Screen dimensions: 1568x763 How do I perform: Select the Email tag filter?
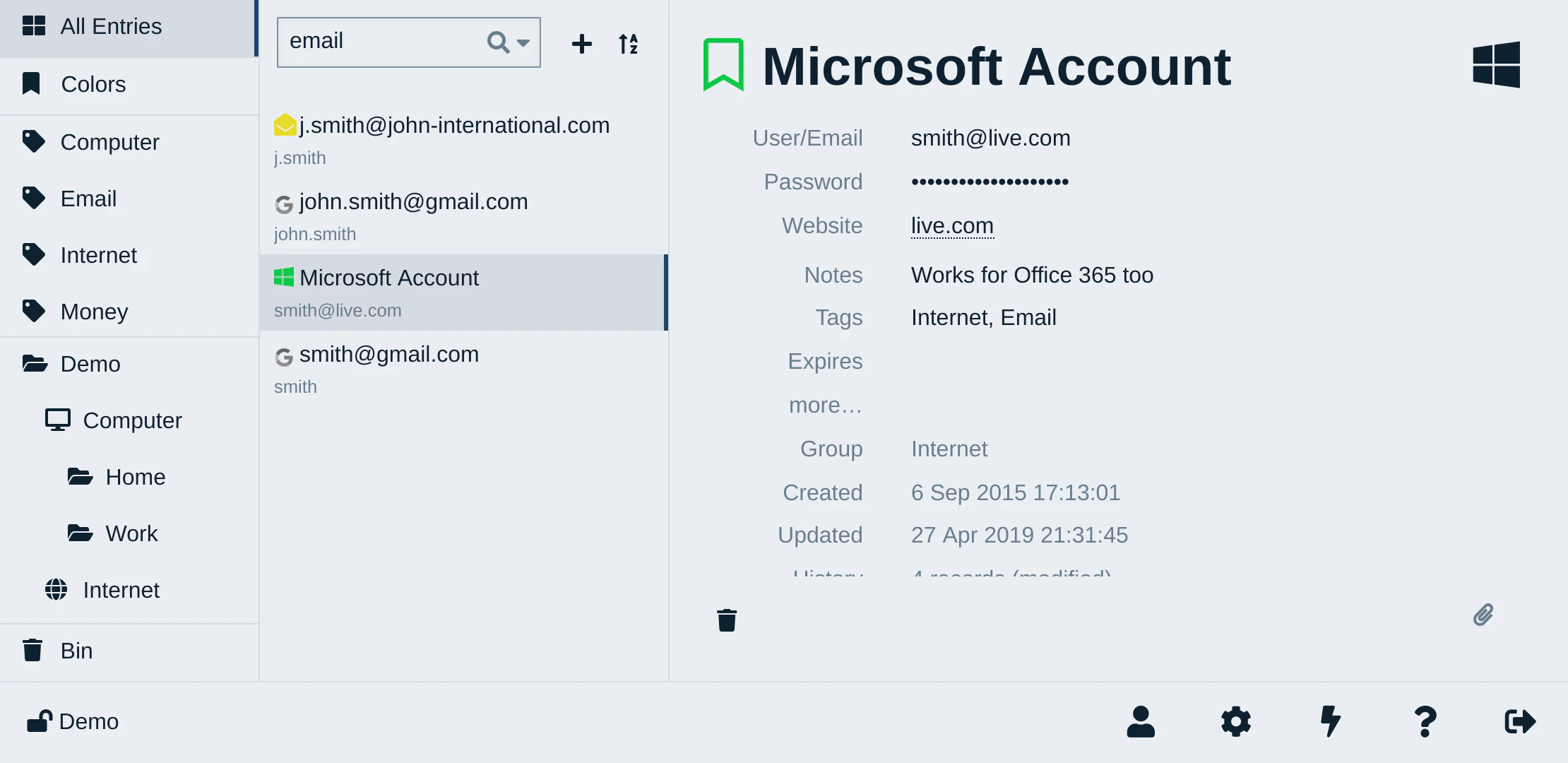click(x=88, y=199)
